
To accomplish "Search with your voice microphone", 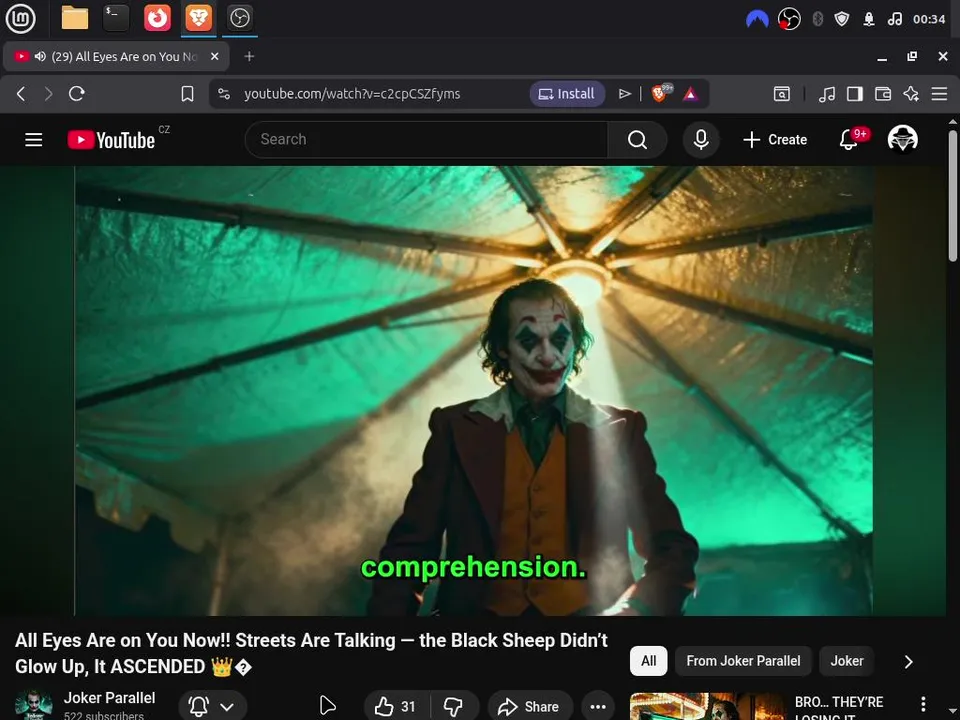I will pyautogui.click(x=701, y=140).
